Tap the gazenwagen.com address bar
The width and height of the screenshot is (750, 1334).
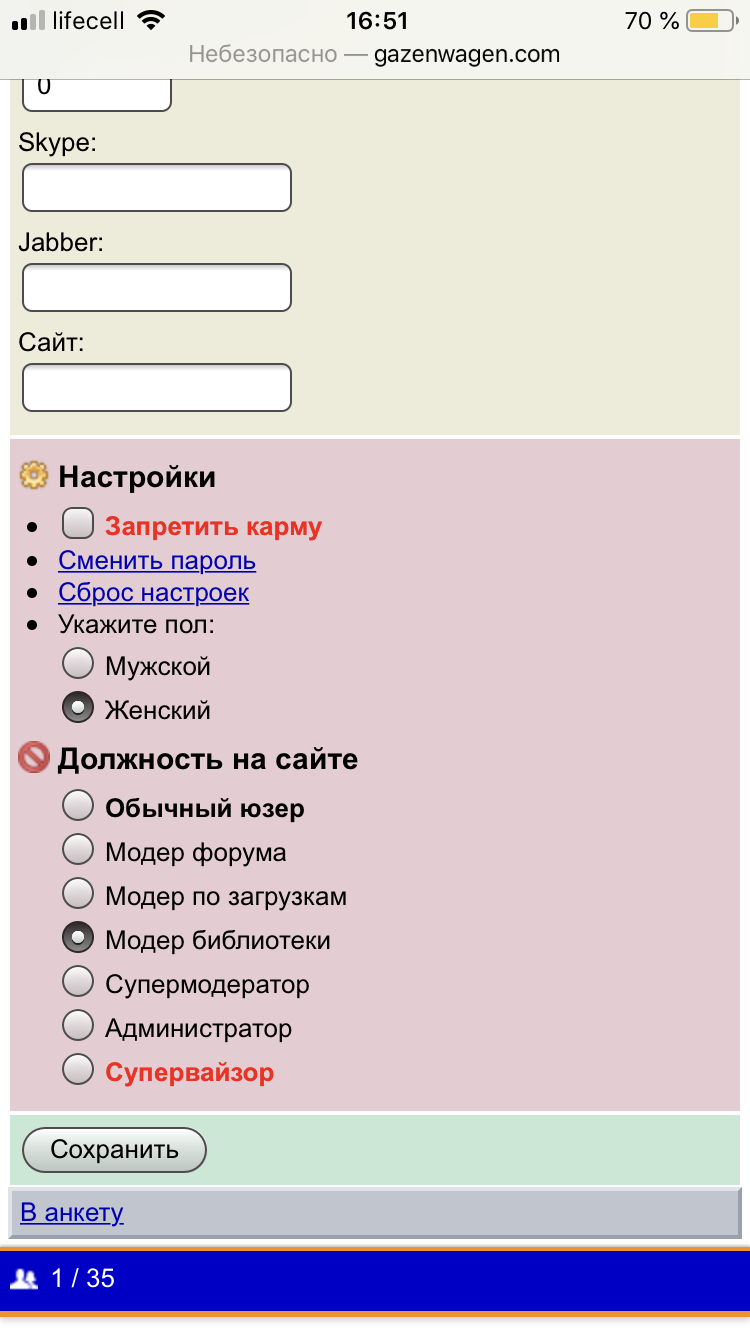[375, 54]
